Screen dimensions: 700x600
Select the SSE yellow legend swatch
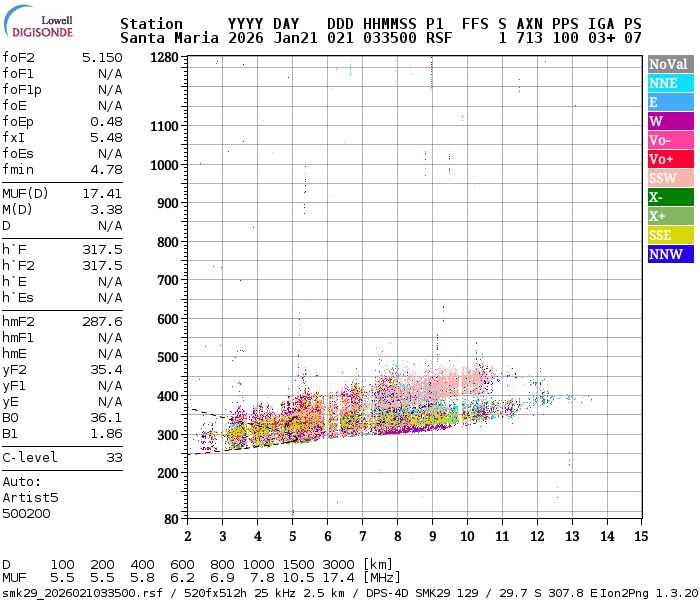click(671, 235)
